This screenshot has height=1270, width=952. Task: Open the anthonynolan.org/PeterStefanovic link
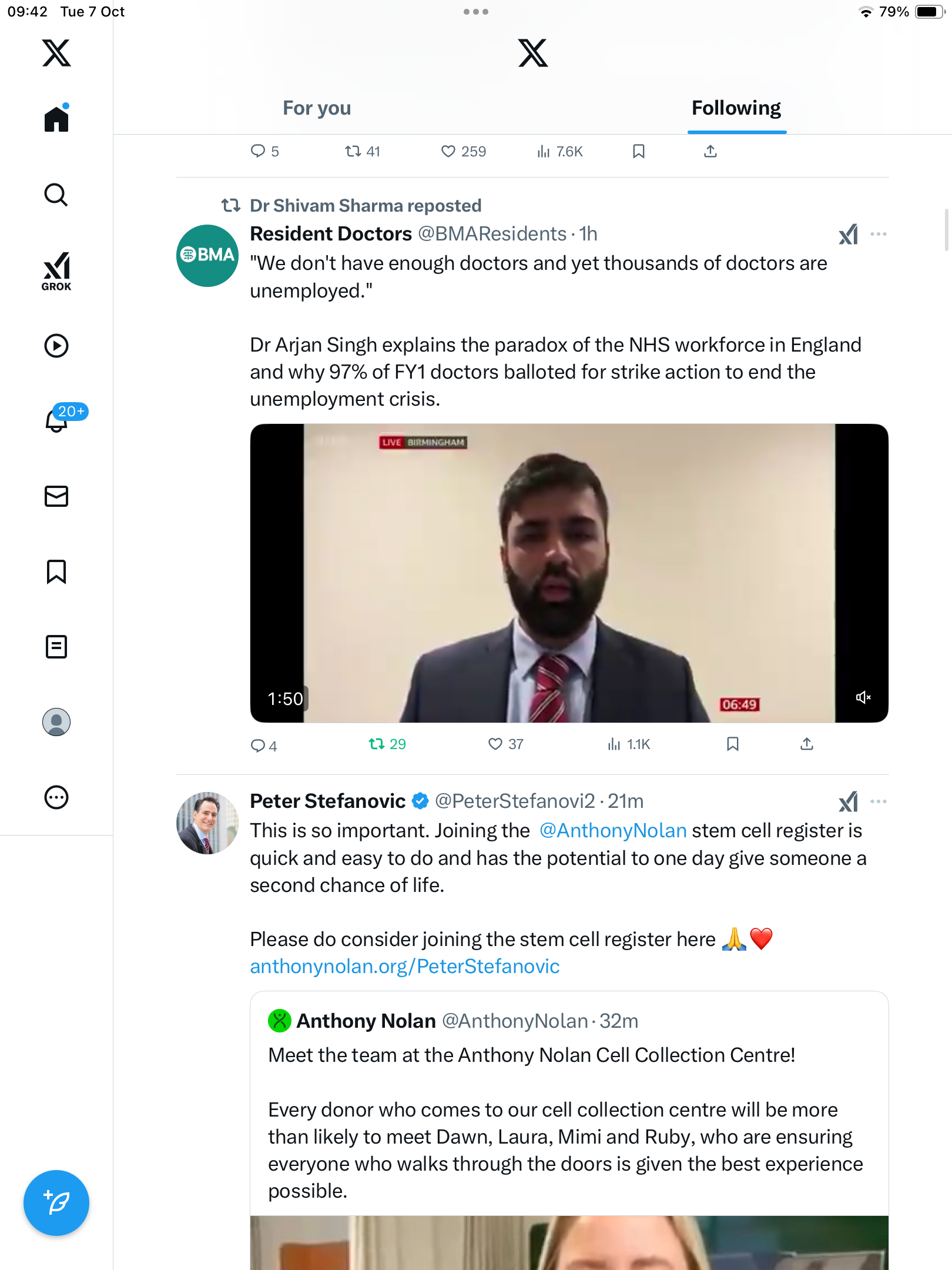pyautogui.click(x=405, y=967)
